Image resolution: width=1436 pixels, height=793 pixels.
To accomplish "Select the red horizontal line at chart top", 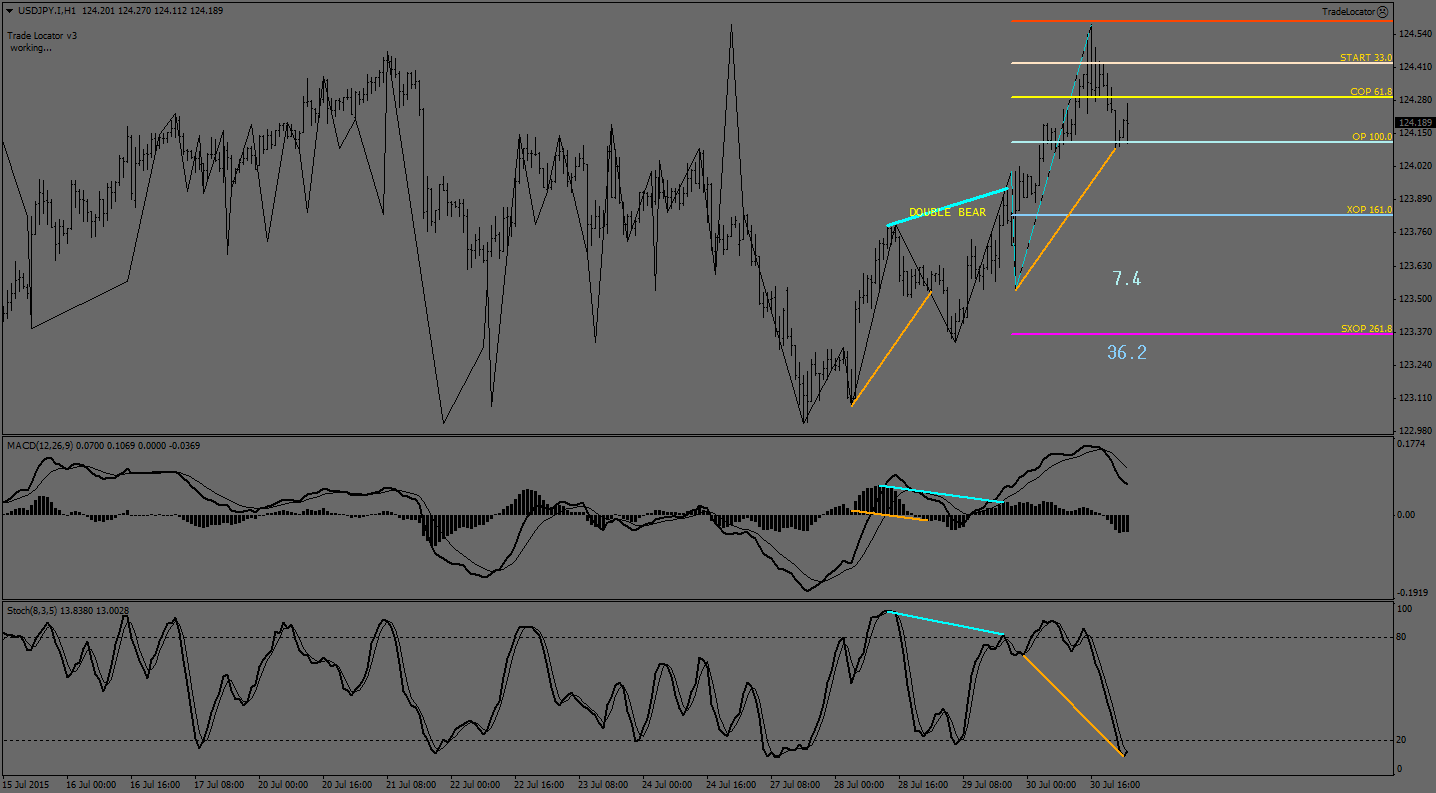I will coord(1200,20).
